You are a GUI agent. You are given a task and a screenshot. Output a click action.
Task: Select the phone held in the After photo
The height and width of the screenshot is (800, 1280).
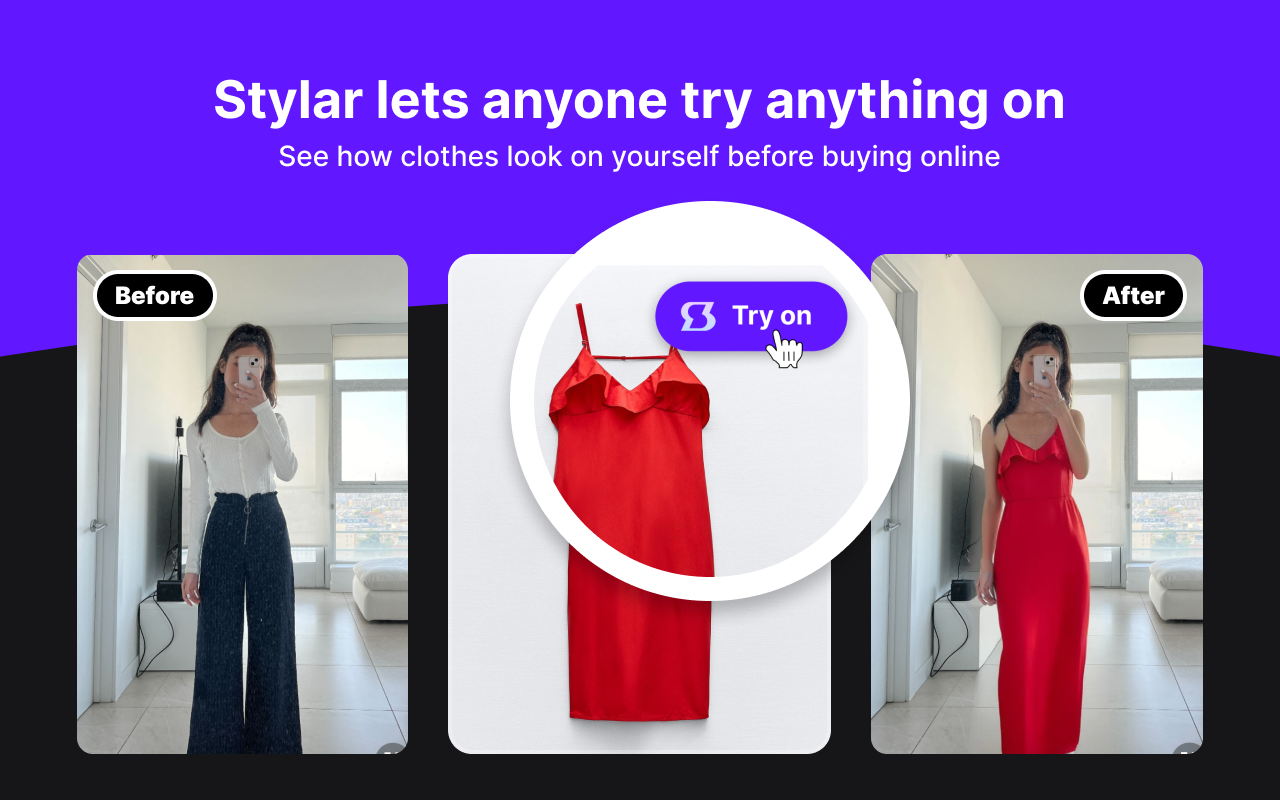1045,371
